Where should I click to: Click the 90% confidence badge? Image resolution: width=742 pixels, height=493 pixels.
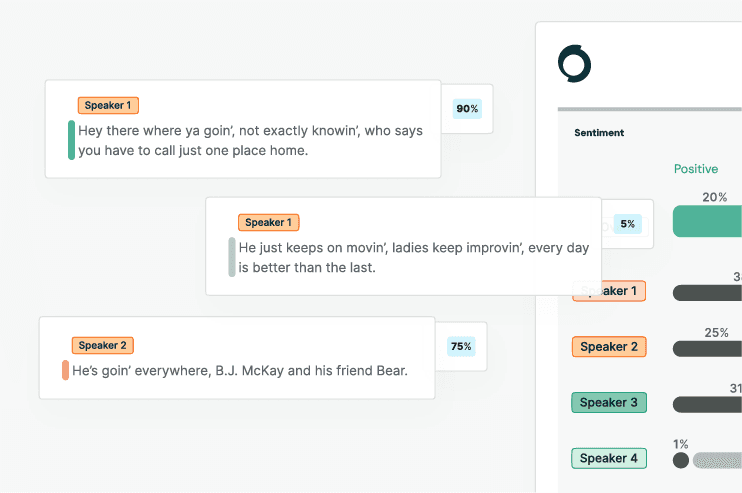tap(467, 108)
